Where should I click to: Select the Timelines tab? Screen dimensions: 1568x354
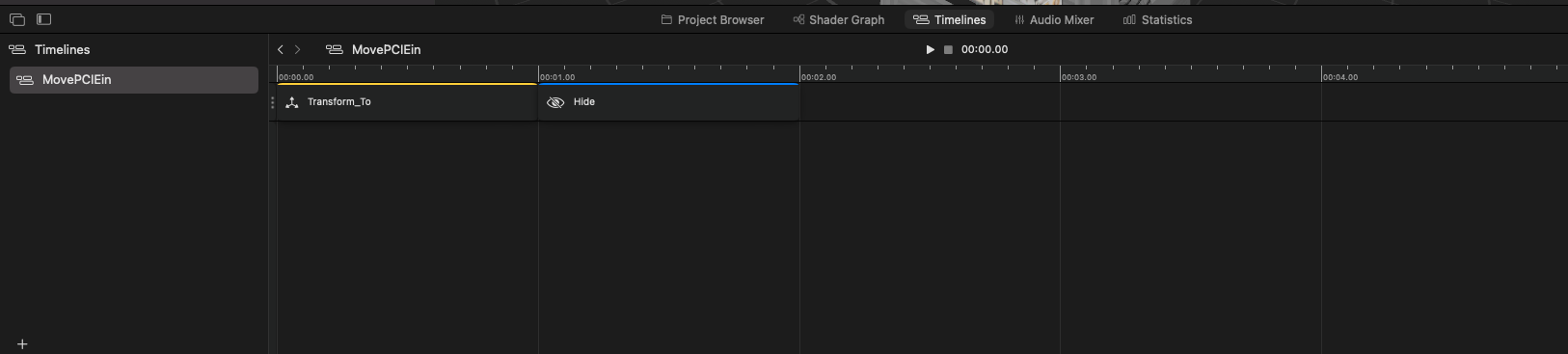950,19
